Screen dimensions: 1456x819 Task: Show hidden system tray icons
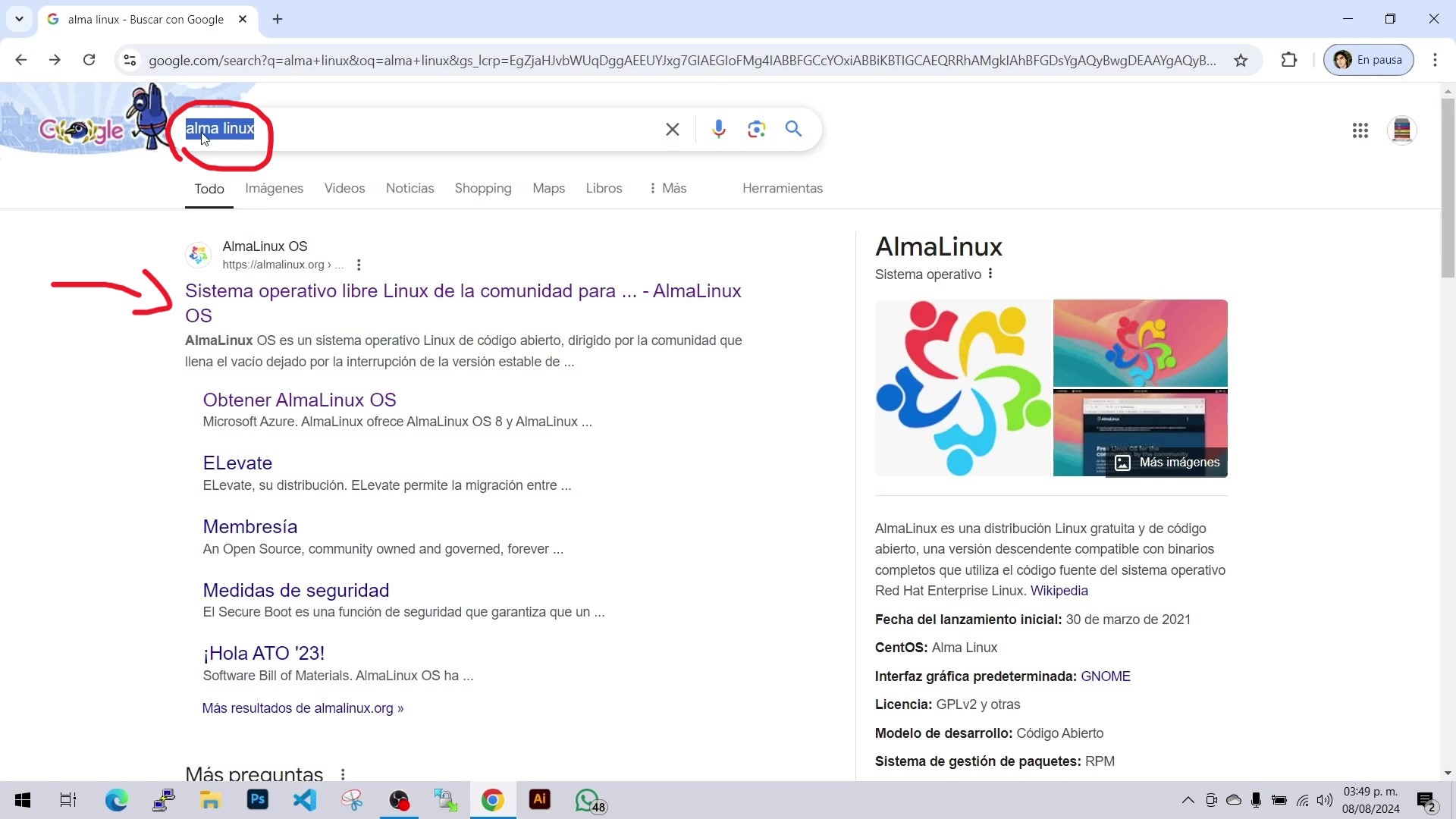pos(1188,800)
